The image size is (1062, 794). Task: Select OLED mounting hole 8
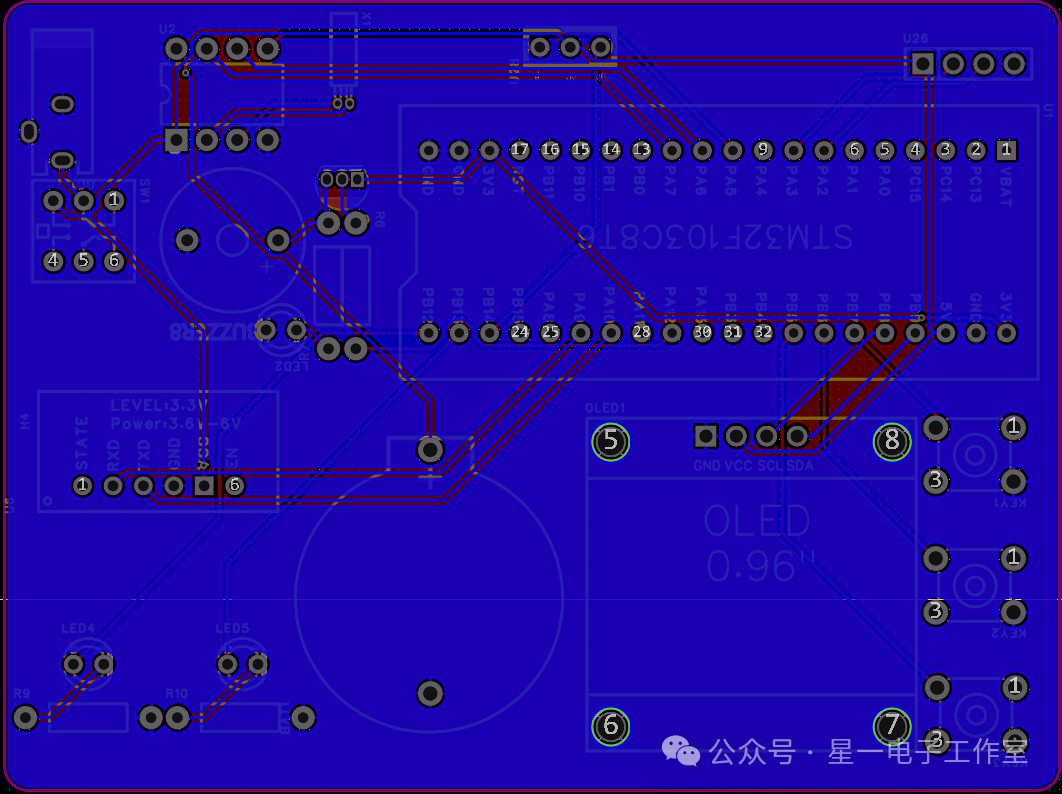coord(892,442)
